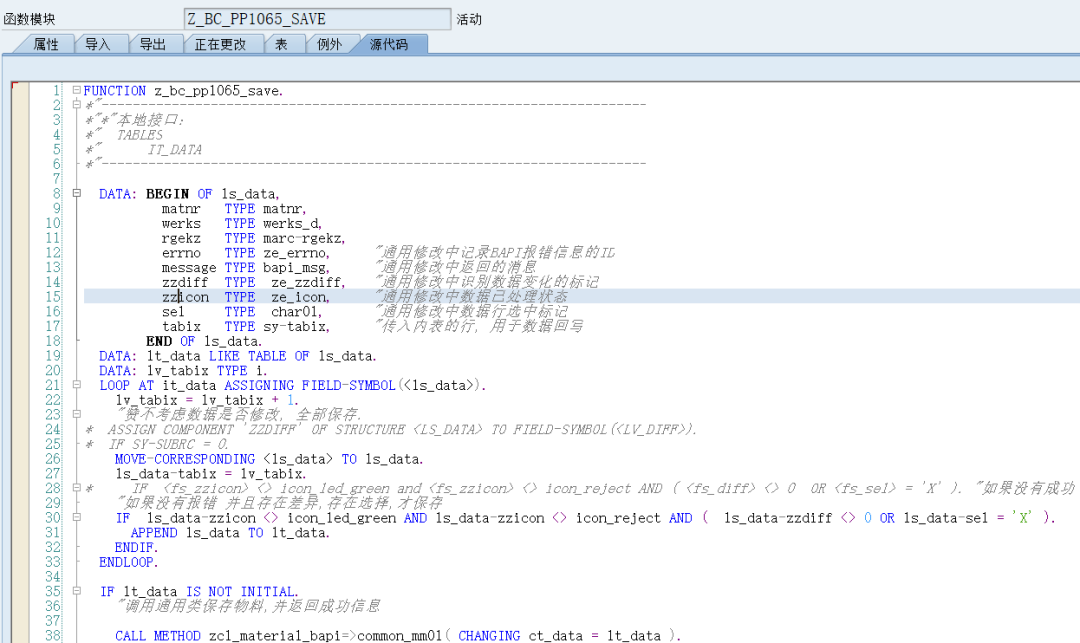The width and height of the screenshot is (1080, 643).
Task: Click 'sy-tabix' type on line 17
Action: pos(296,327)
